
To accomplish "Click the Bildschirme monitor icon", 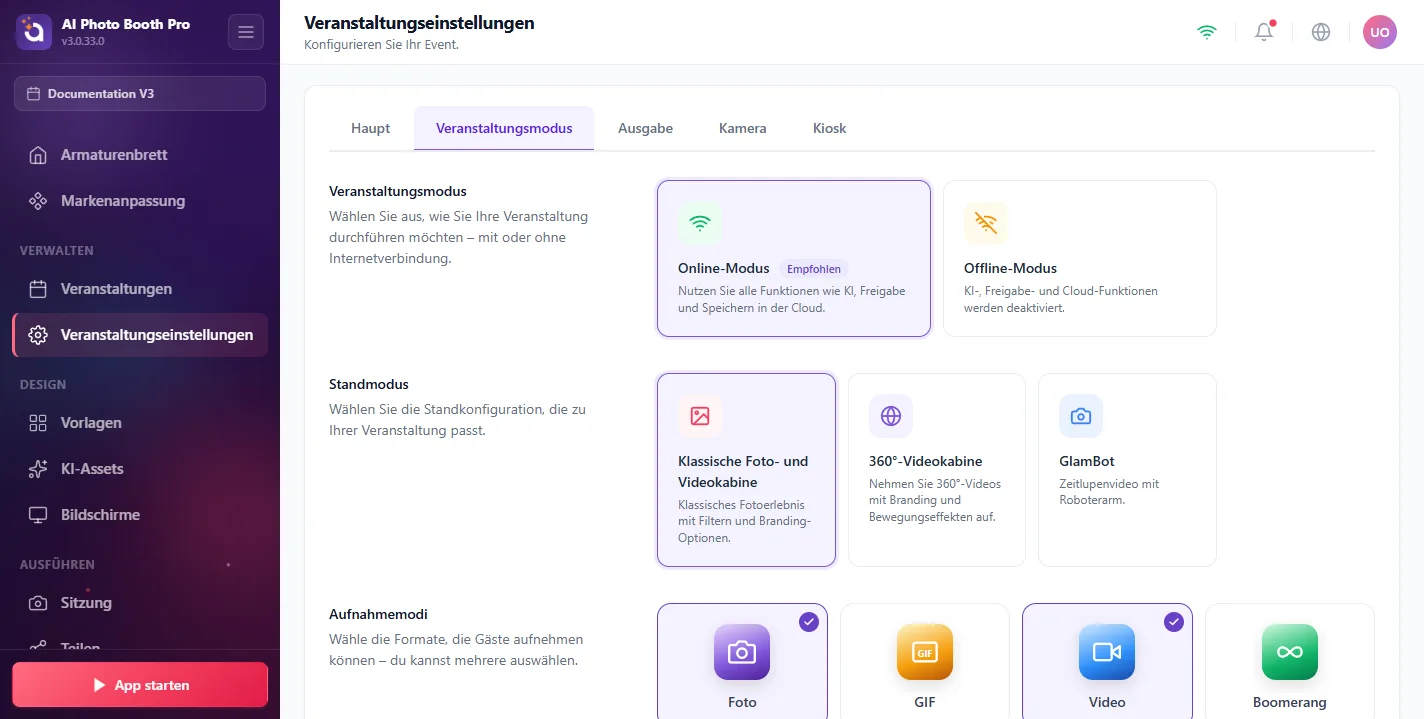I will pyautogui.click(x=38, y=515).
